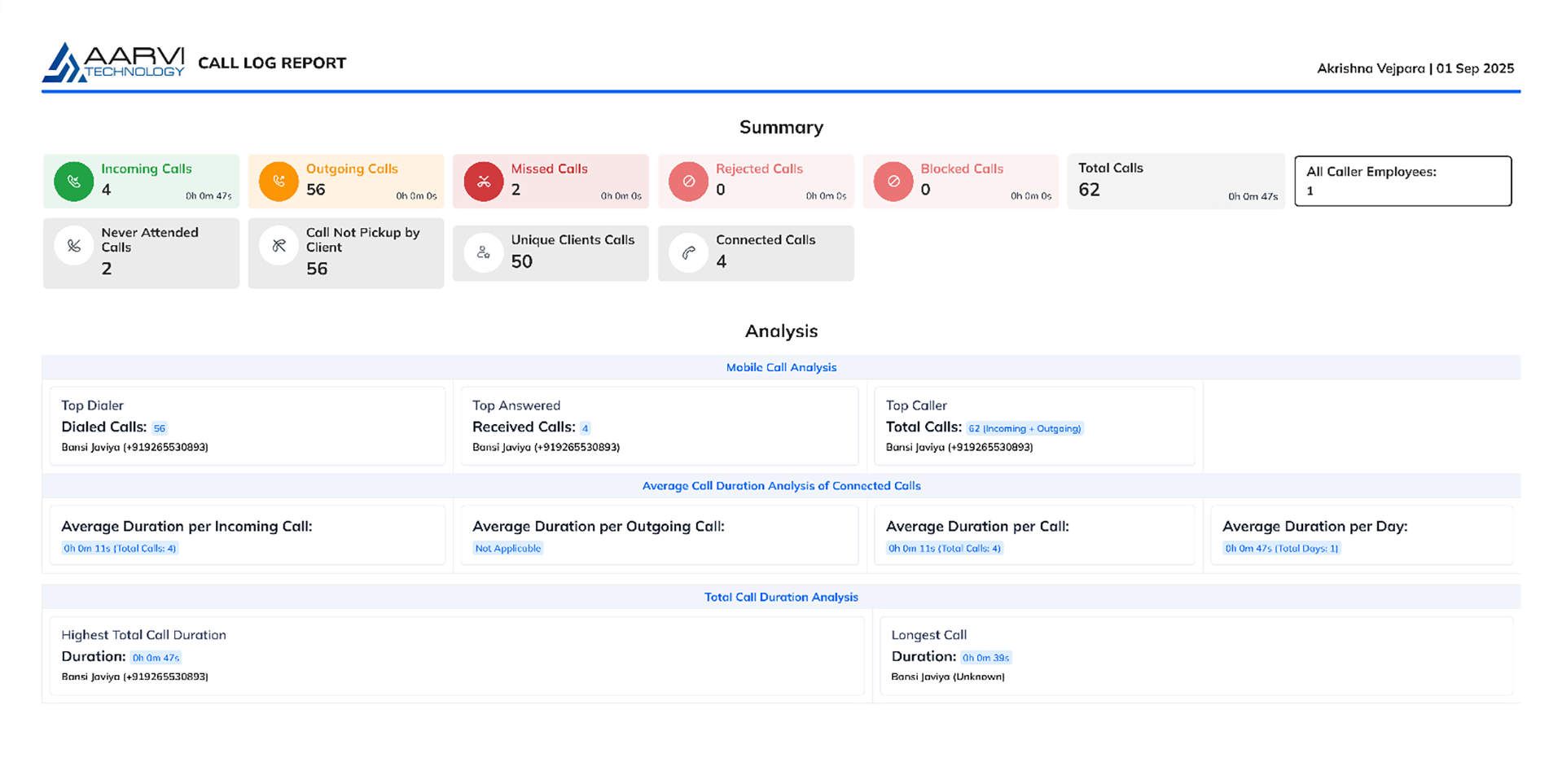Click the Blocked Calls circle icon
This screenshot has height=784, width=1562.
(893, 182)
